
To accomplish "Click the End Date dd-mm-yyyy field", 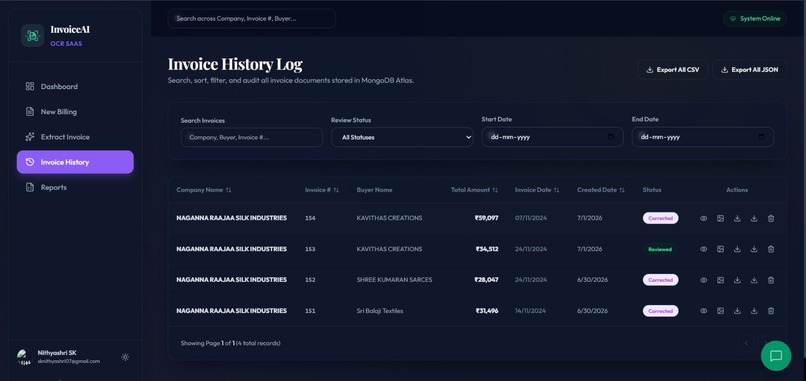I will coord(703,137).
